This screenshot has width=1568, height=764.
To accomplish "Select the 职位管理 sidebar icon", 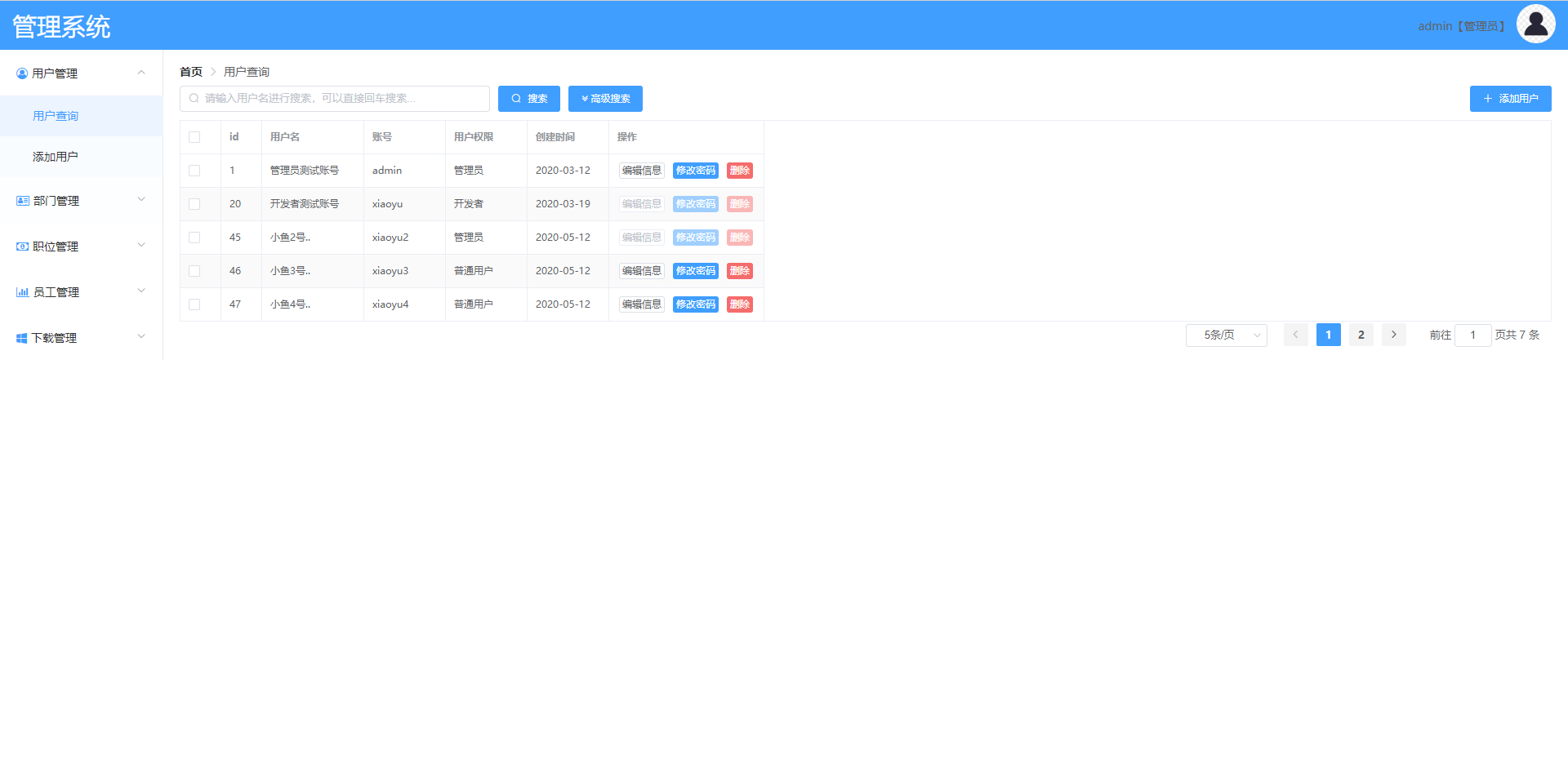I will point(21,246).
